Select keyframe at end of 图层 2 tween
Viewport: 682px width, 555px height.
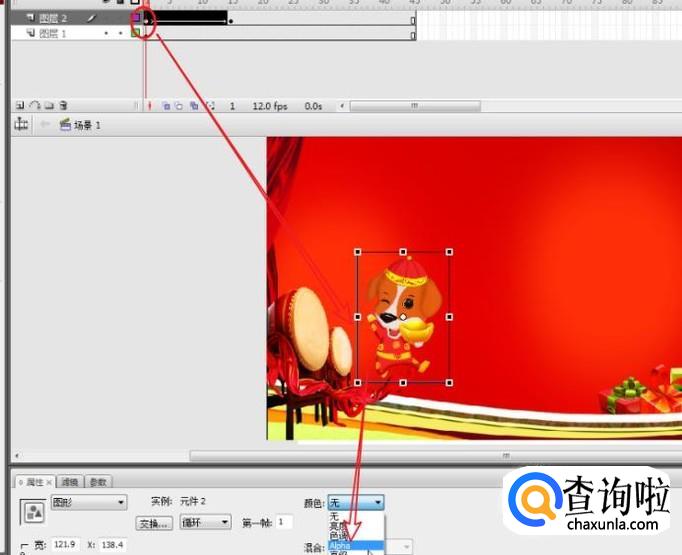pyautogui.click(x=231, y=20)
